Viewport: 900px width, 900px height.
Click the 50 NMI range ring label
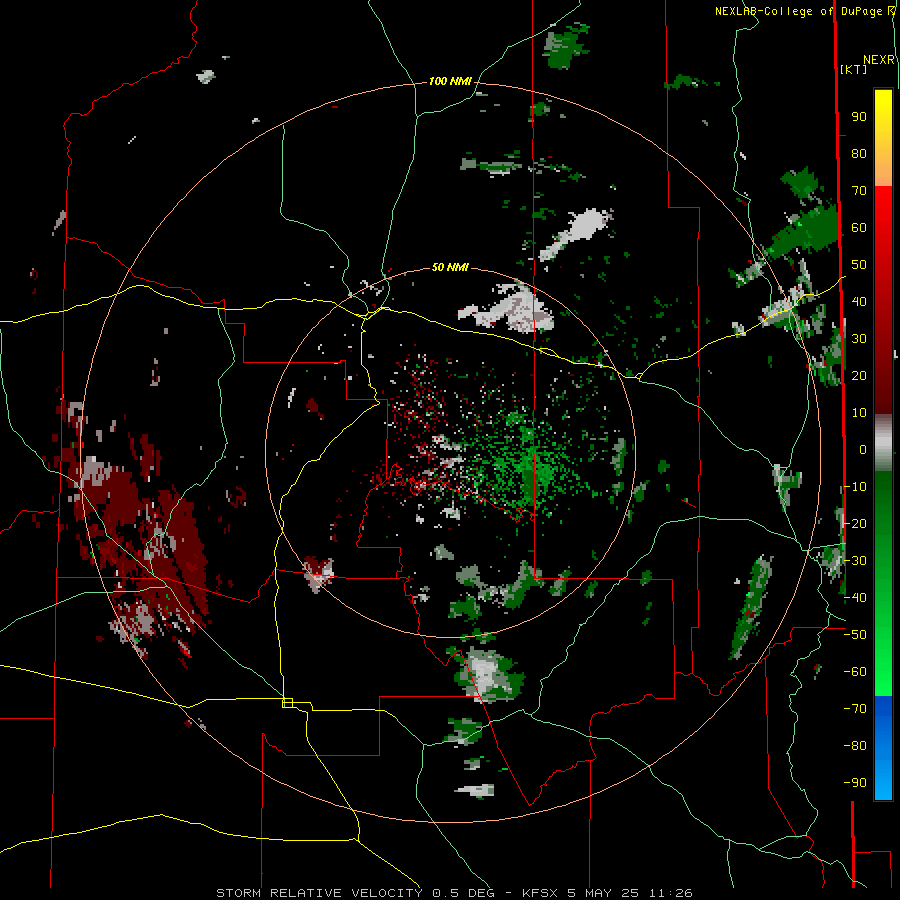click(x=450, y=267)
